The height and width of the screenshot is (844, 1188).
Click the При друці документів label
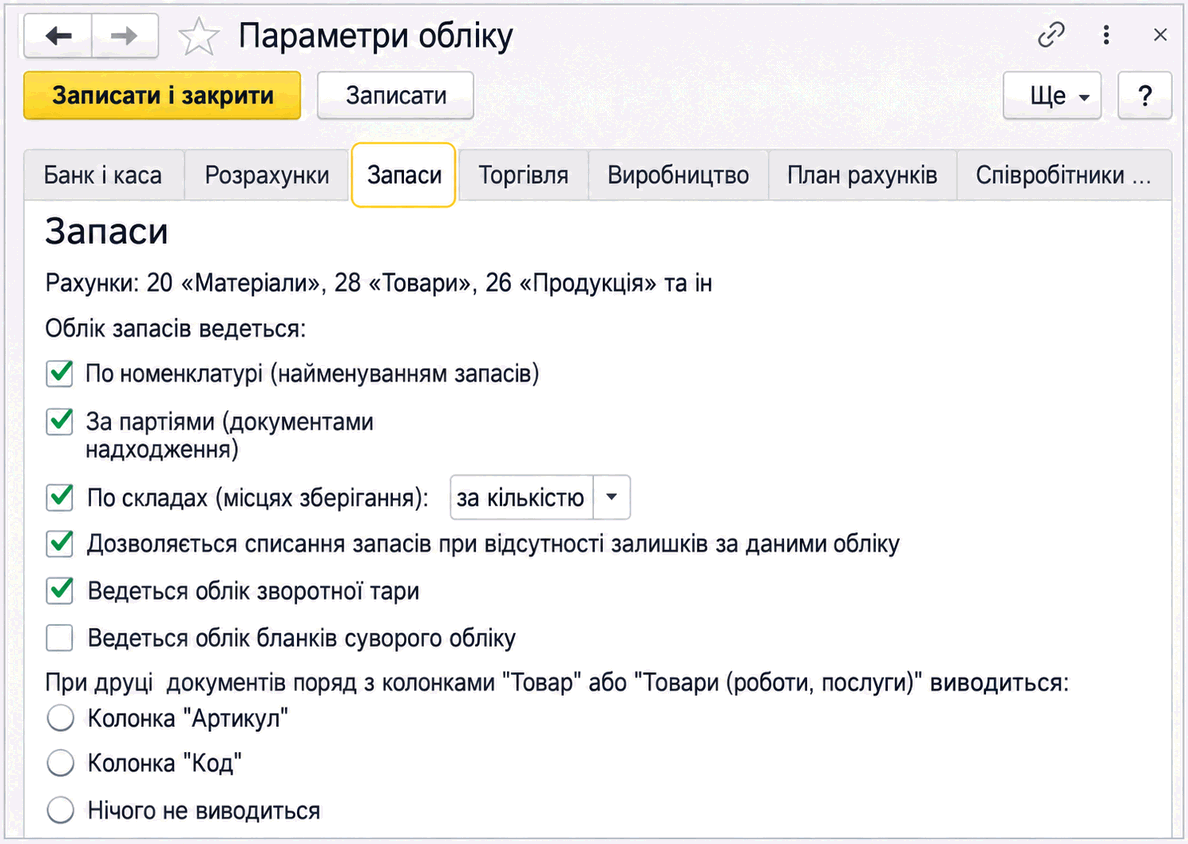tap(557, 683)
